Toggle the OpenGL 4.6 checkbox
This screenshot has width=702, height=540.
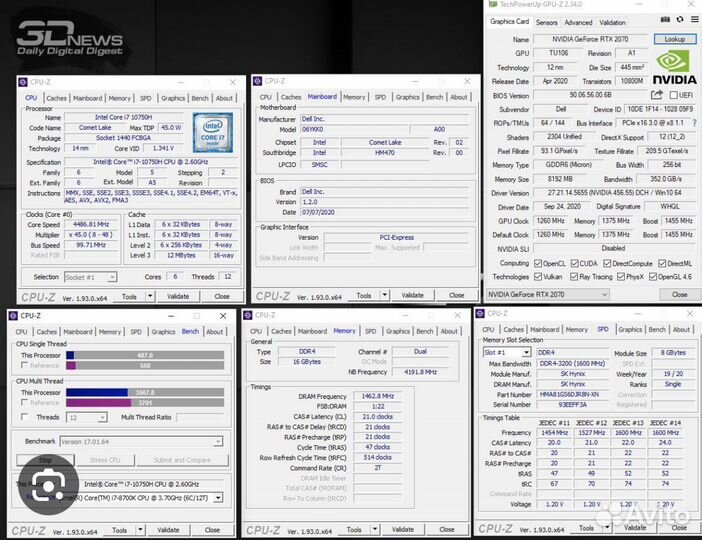pos(653,277)
